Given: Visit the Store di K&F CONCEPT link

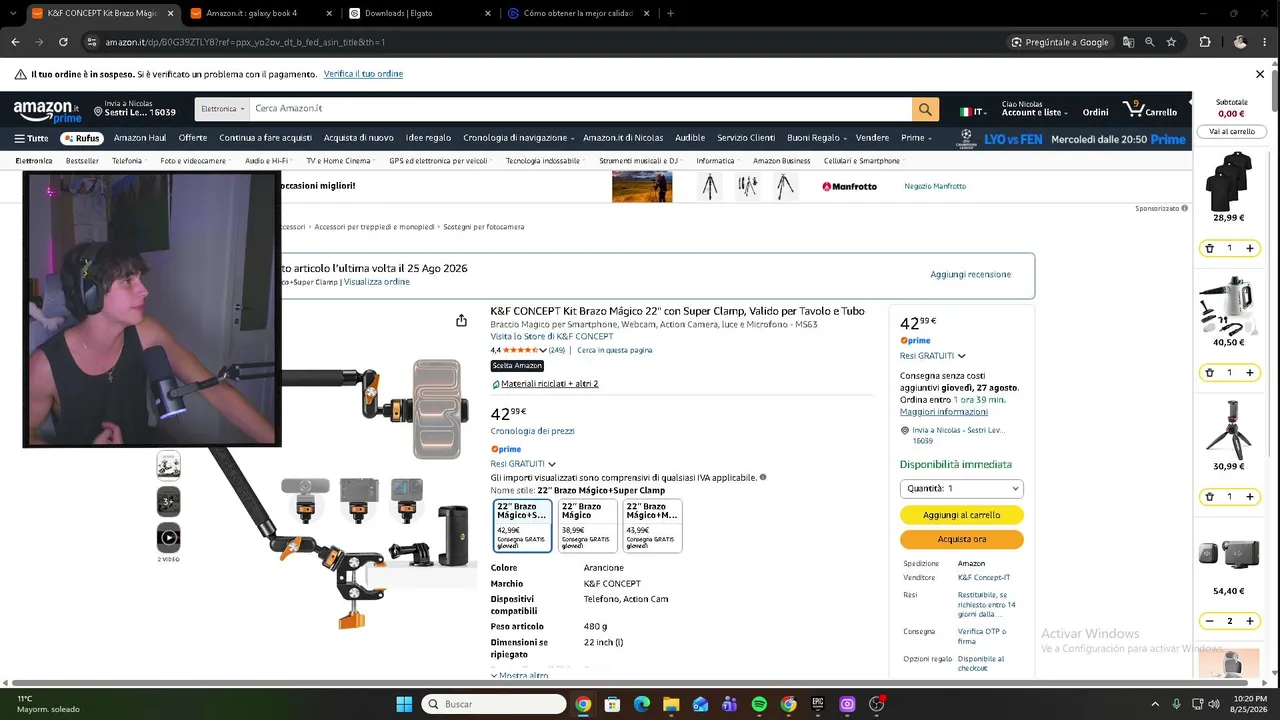Looking at the screenshot, I should (x=552, y=337).
